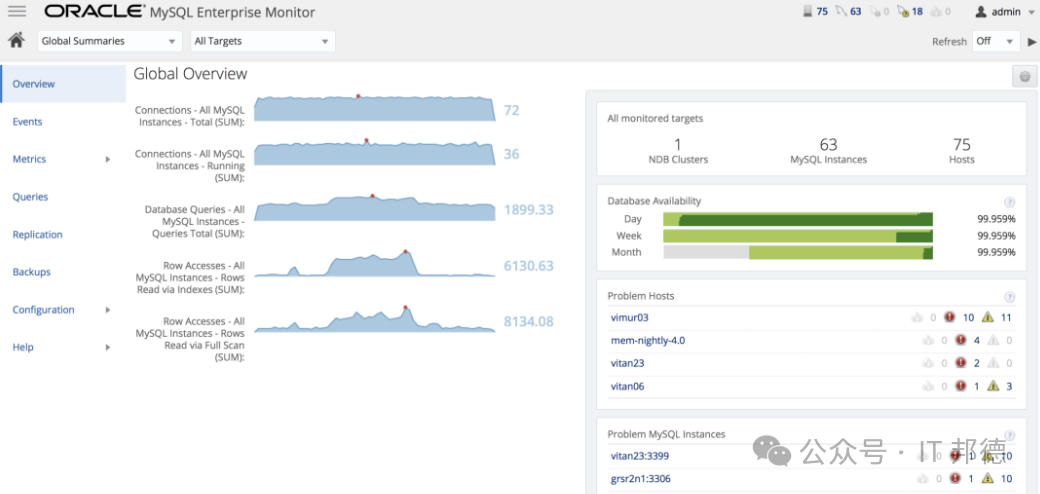Click Rows Read via Full Scan sparkline
Image resolution: width=1040 pixels, height=494 pixels.
(375, 319)
